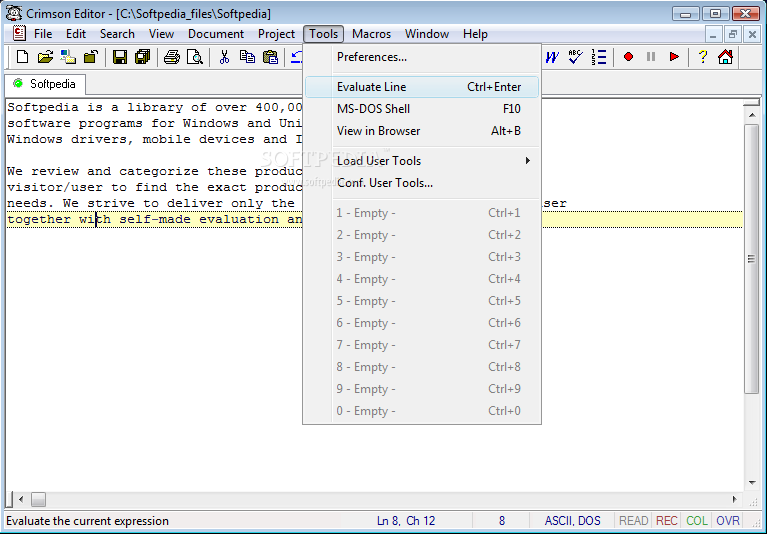Click horizontal scrollbar right arrow
This screenshot has height=534, width=767.
(x=735, y=499)
